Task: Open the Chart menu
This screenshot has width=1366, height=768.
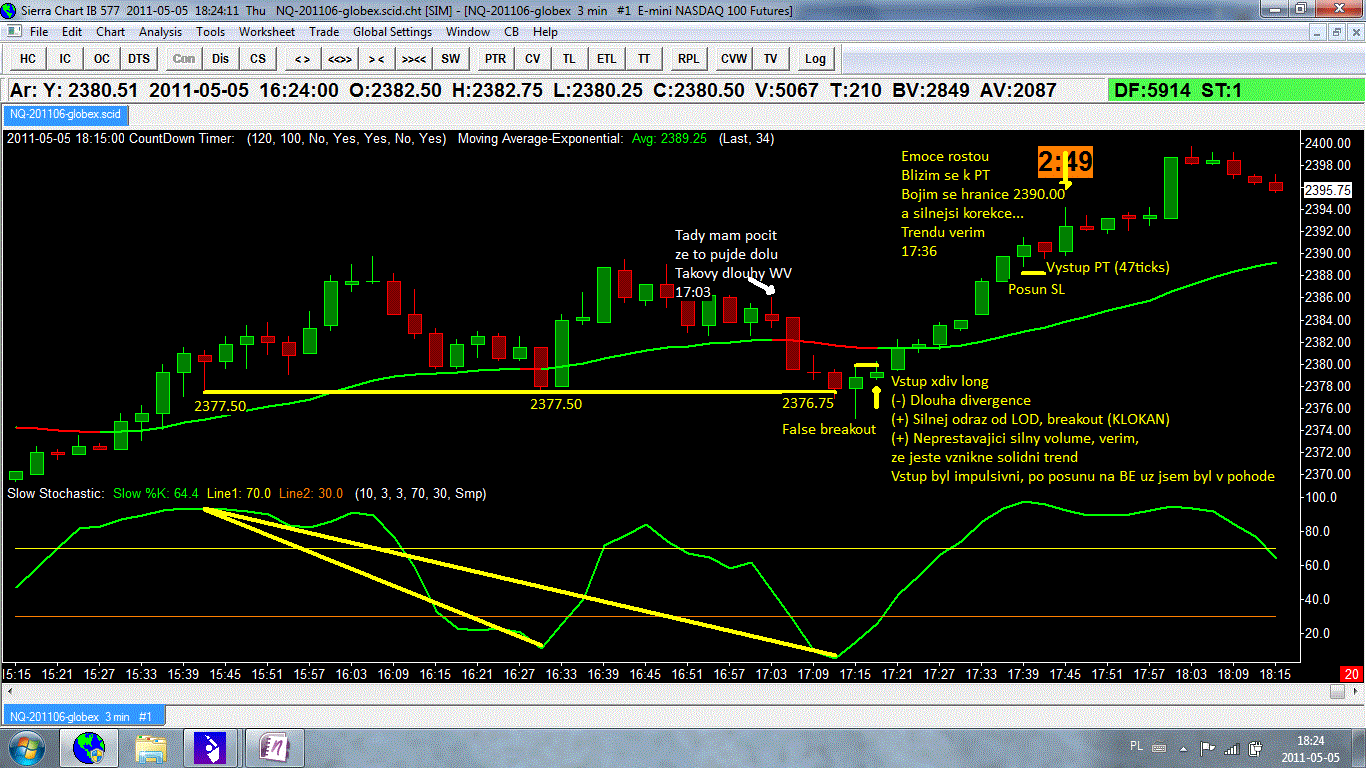Action: 110,32
